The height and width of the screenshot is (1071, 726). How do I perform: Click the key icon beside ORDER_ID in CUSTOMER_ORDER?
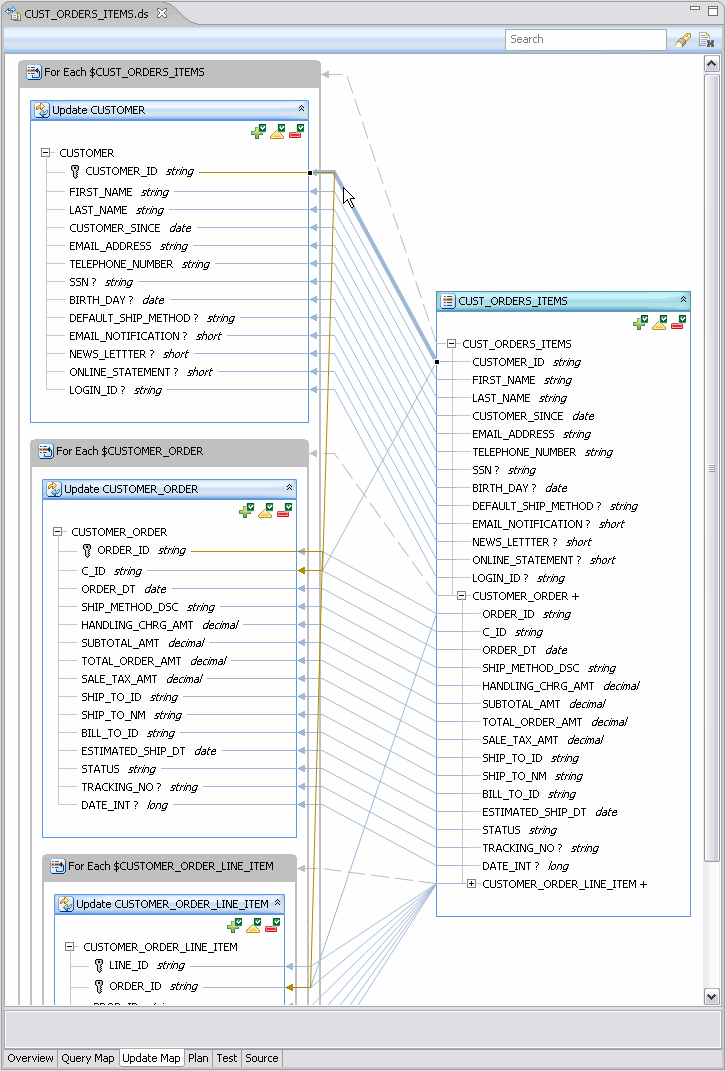pyautogui.click(x=87, y=551)
